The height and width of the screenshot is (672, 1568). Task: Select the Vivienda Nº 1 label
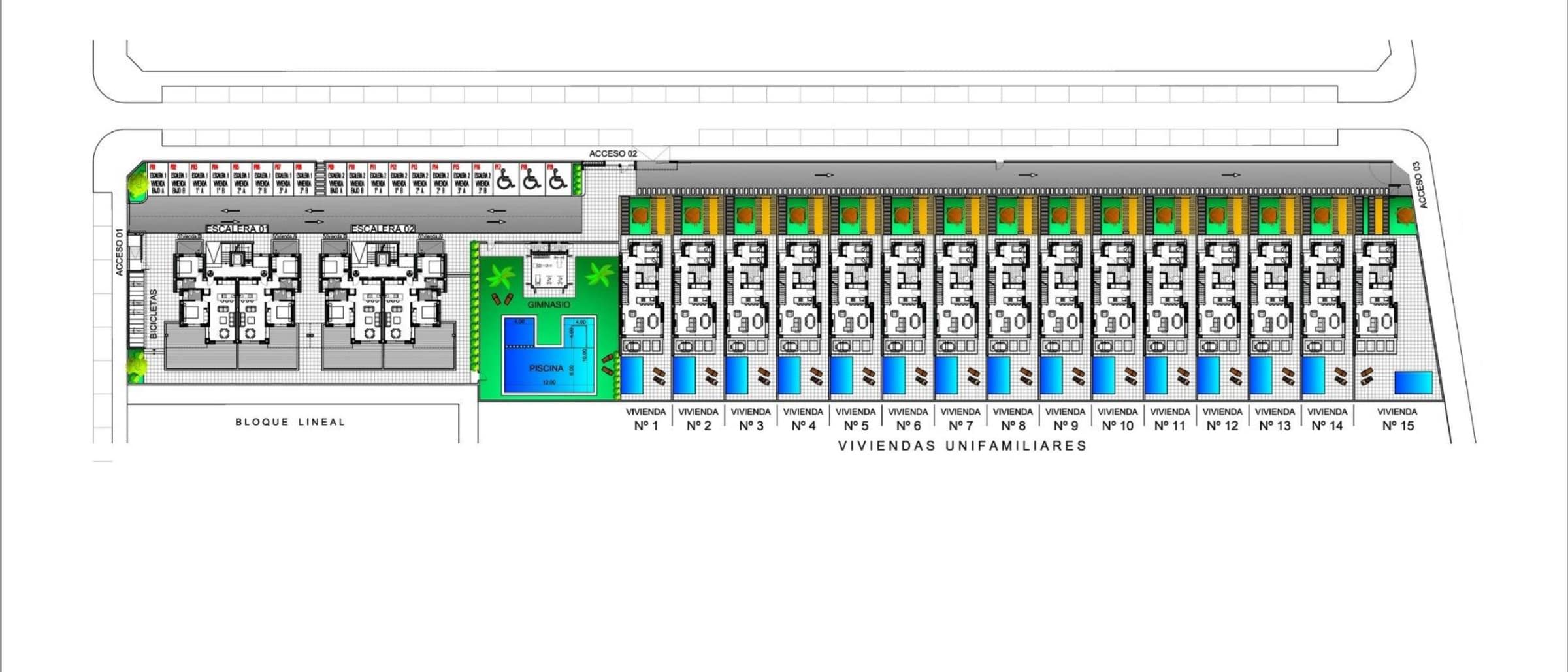point(646,419)
